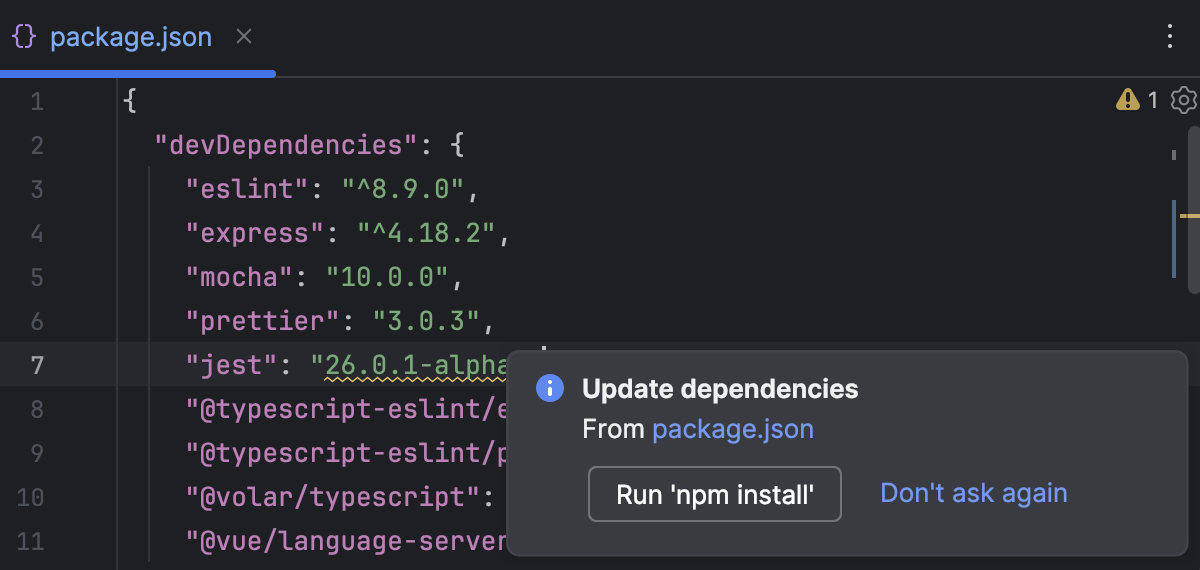Click line number 7 in the gutter
The image size is (1200, 570).
36,365
